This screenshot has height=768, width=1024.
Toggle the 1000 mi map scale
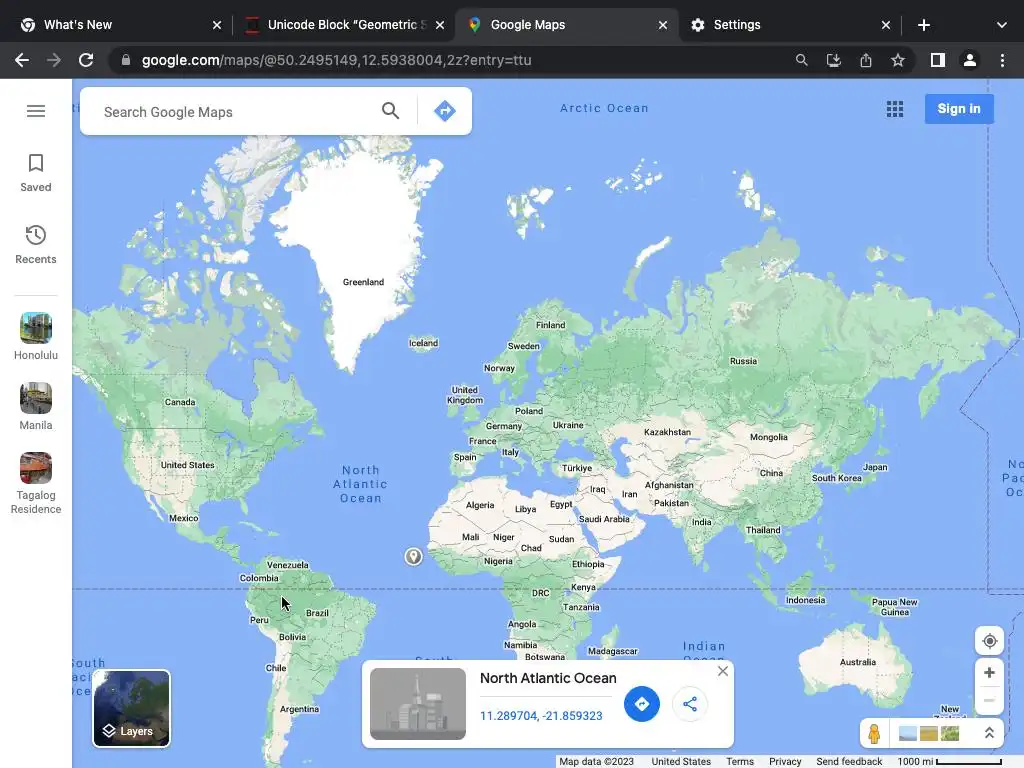click(x=949, y=761)
